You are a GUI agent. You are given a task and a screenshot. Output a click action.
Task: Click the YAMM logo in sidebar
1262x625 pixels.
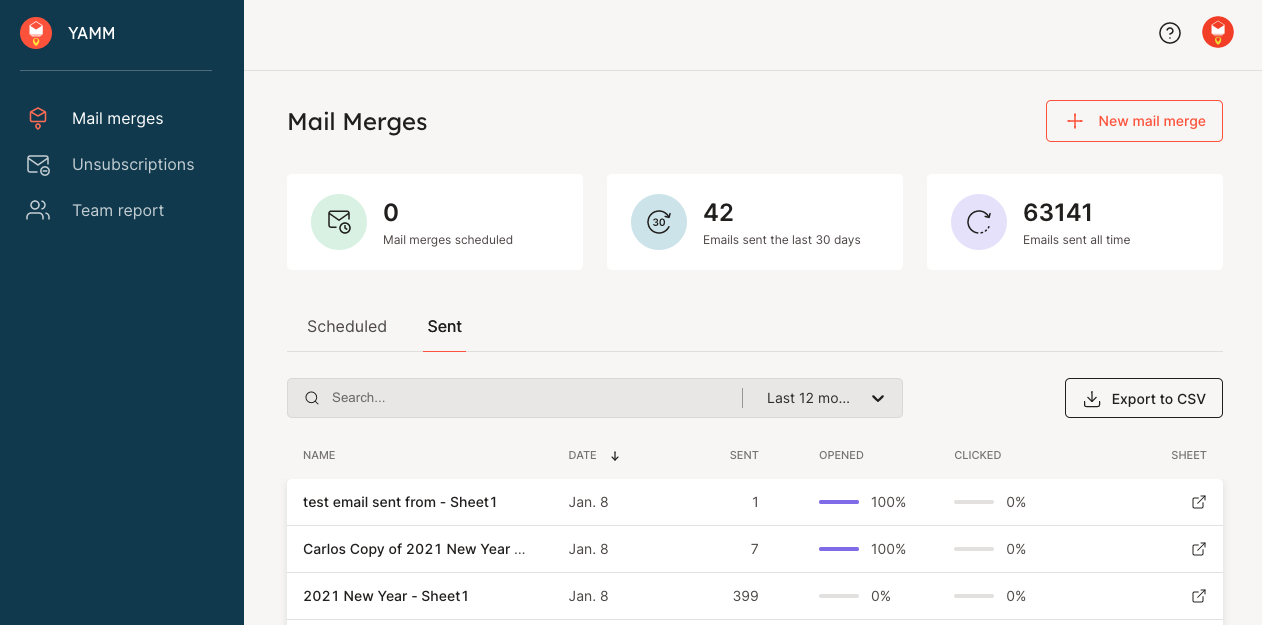(36, 33)
